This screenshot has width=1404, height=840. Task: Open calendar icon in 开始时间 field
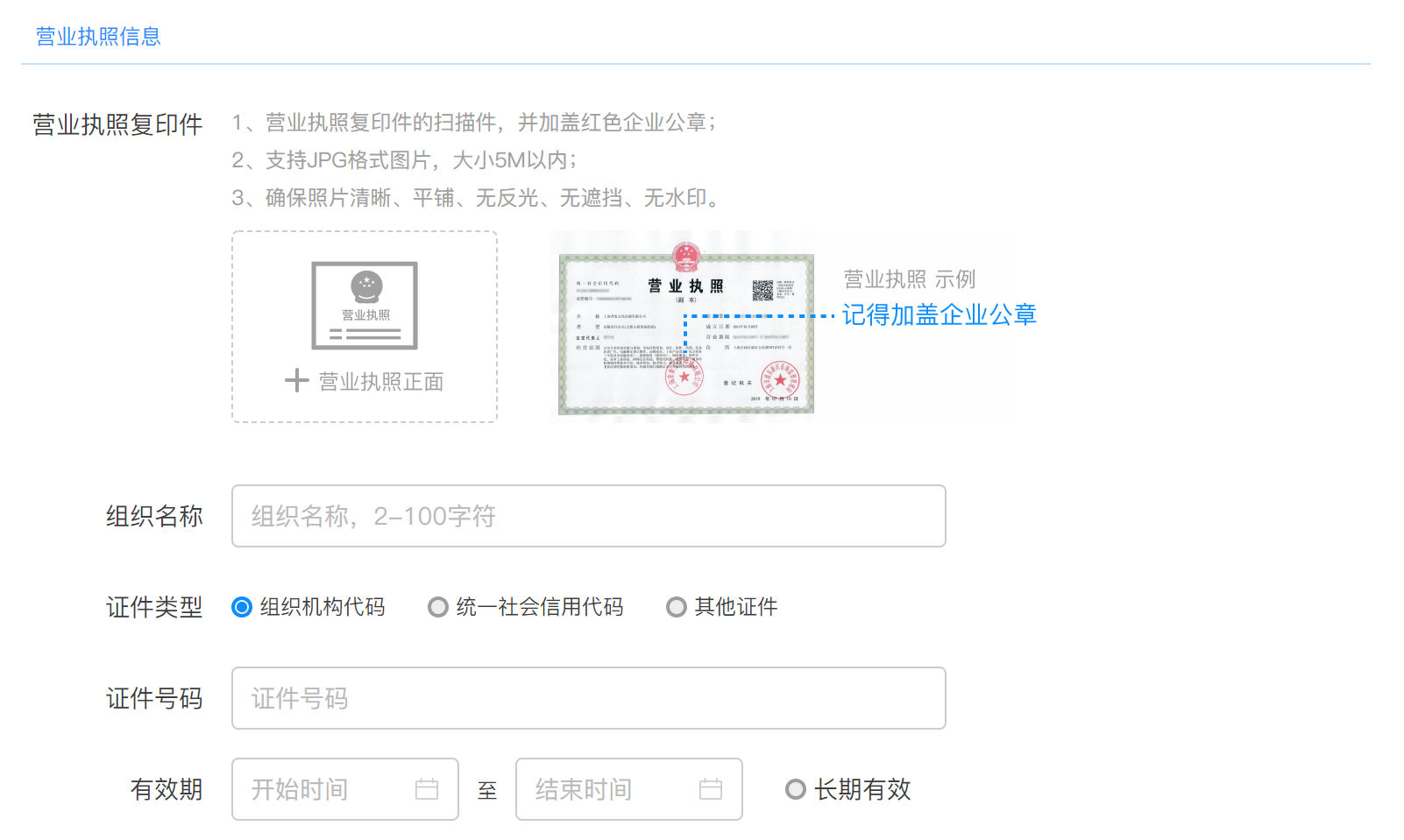pyautogui.click(x=427, y=789)
